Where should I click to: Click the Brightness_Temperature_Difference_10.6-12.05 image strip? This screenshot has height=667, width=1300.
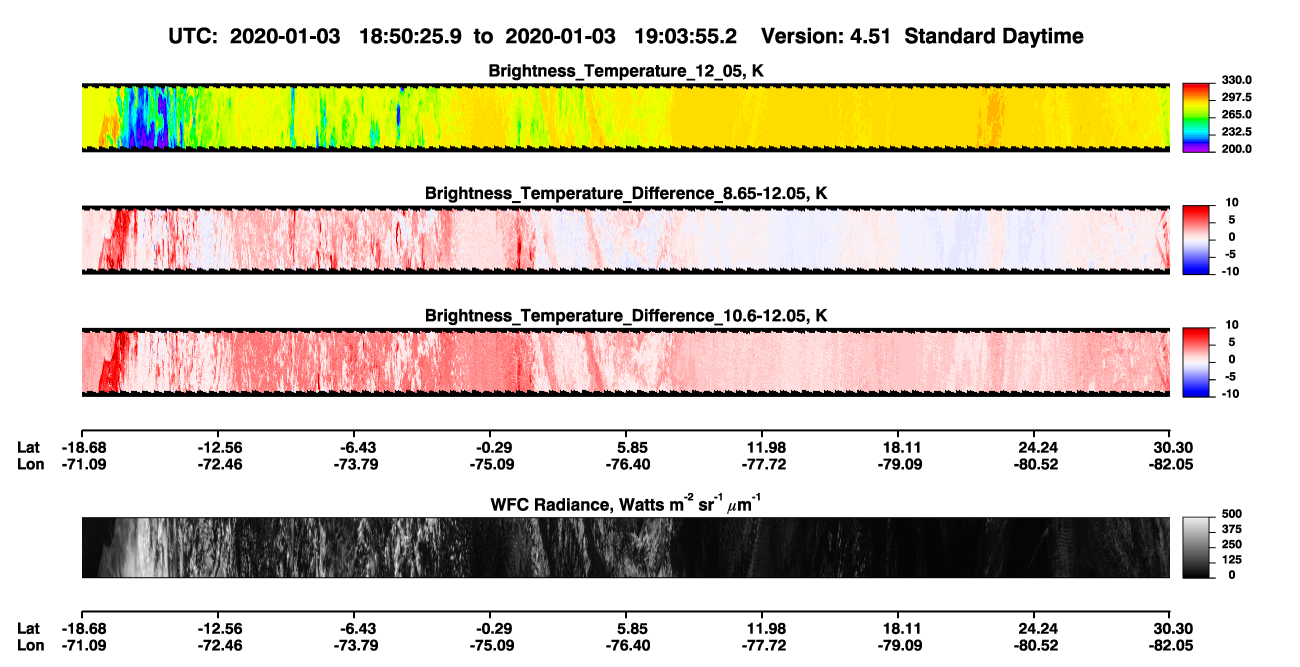tap(625, 361)
